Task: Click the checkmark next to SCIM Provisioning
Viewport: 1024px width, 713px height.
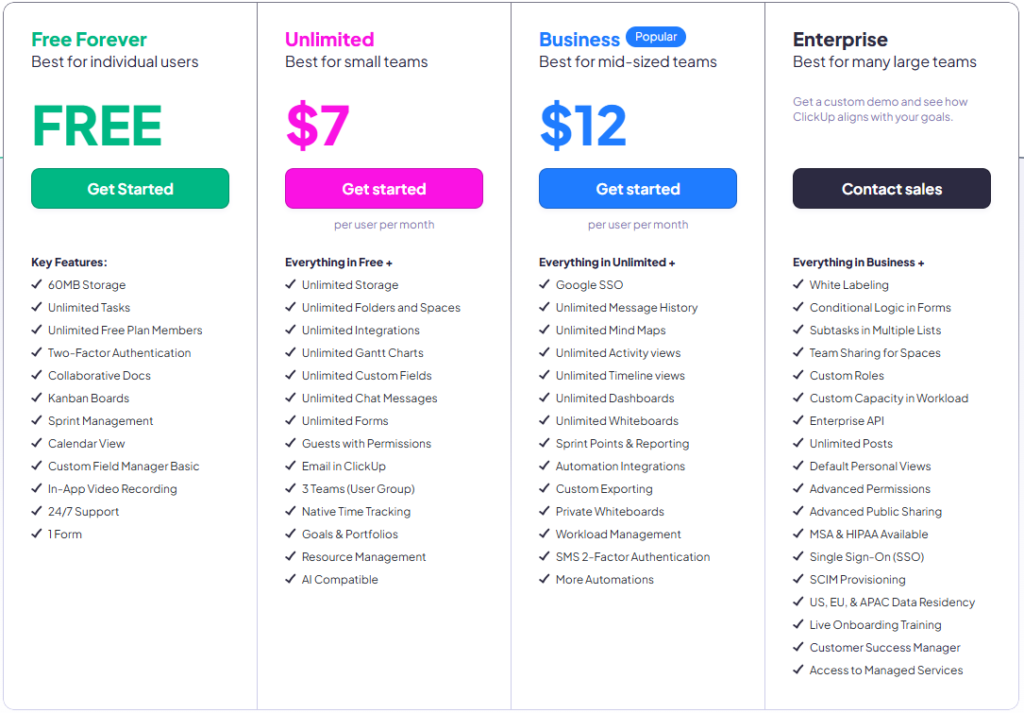Action: [x=798, y=579]
